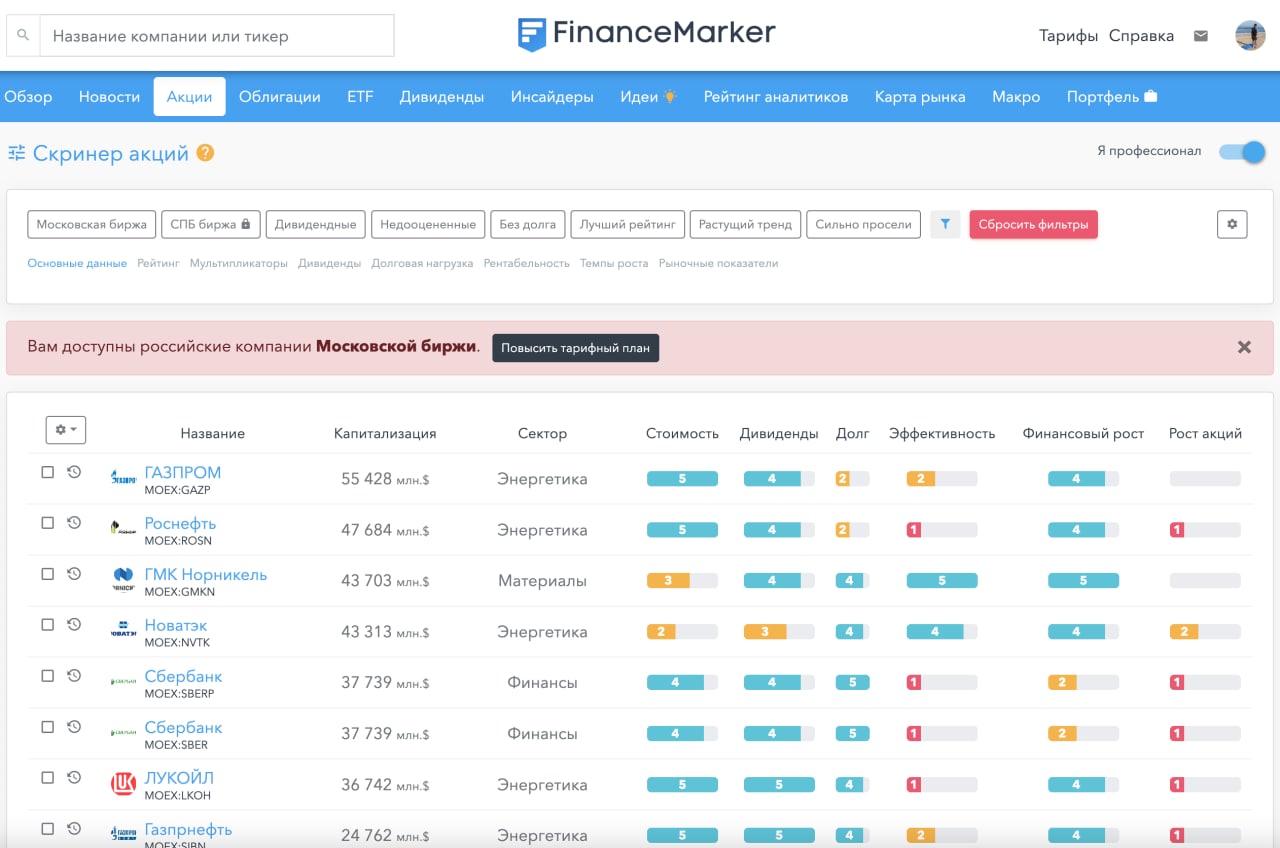Check the Новатэк row checkbox

pos(47,625)
